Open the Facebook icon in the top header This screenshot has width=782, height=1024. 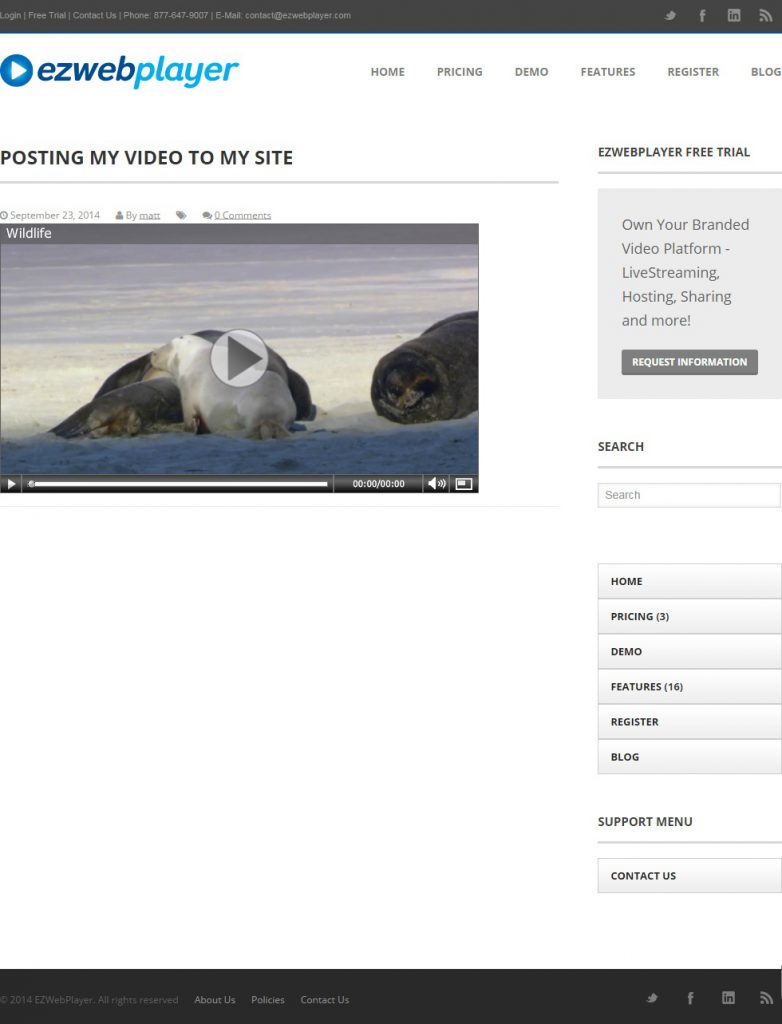tap(702, 16)
